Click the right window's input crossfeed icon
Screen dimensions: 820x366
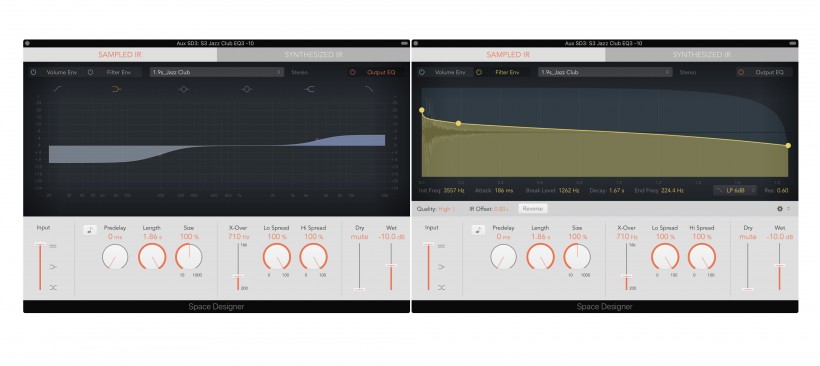tap(442, 287)
